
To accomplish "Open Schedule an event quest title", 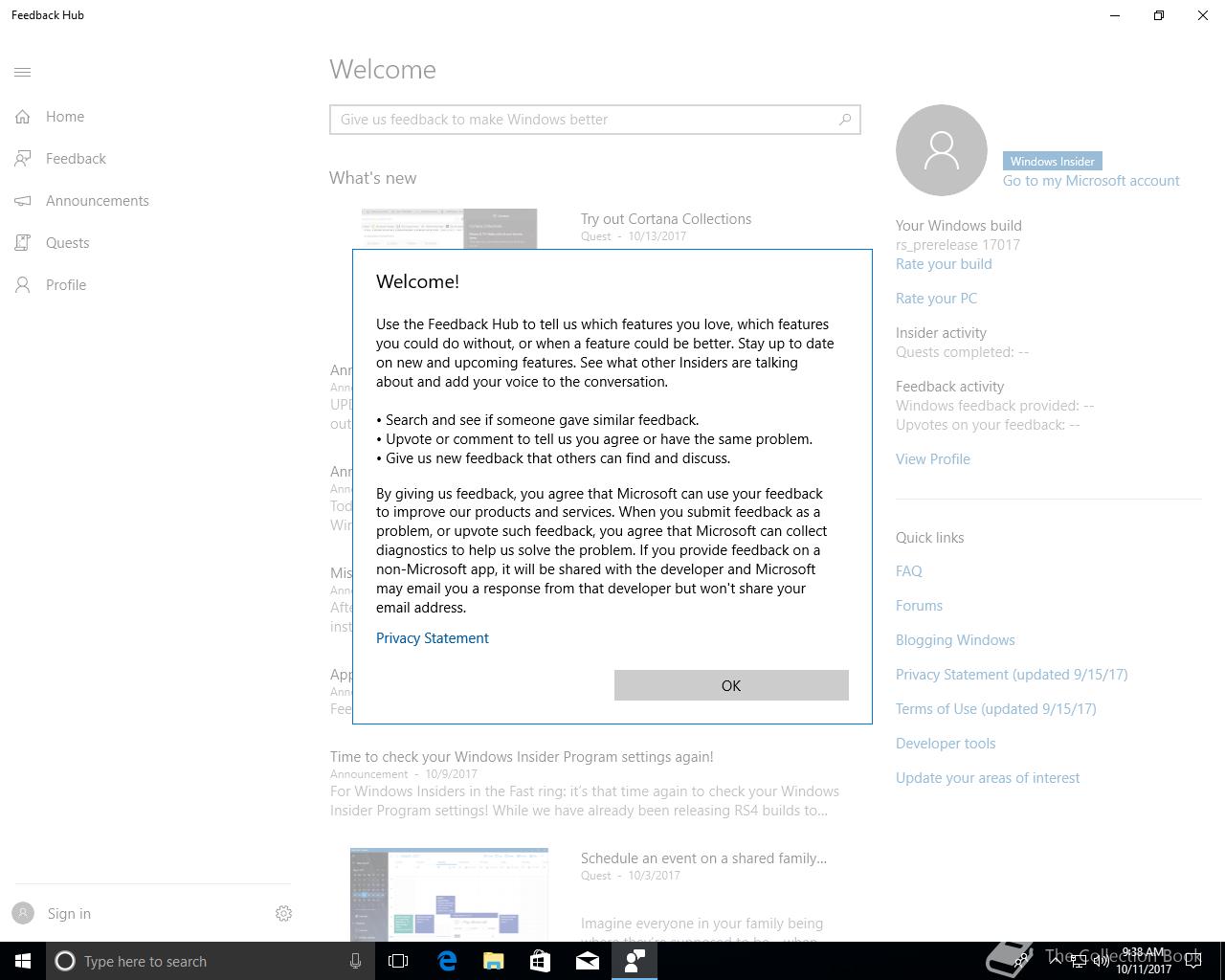I will [x=703, y=858].
